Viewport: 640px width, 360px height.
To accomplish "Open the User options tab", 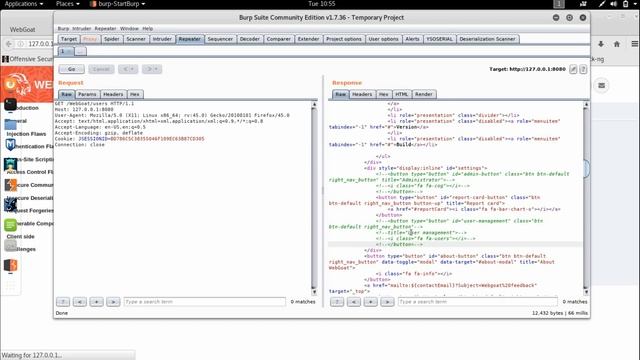I will click(x=383, y=39).
